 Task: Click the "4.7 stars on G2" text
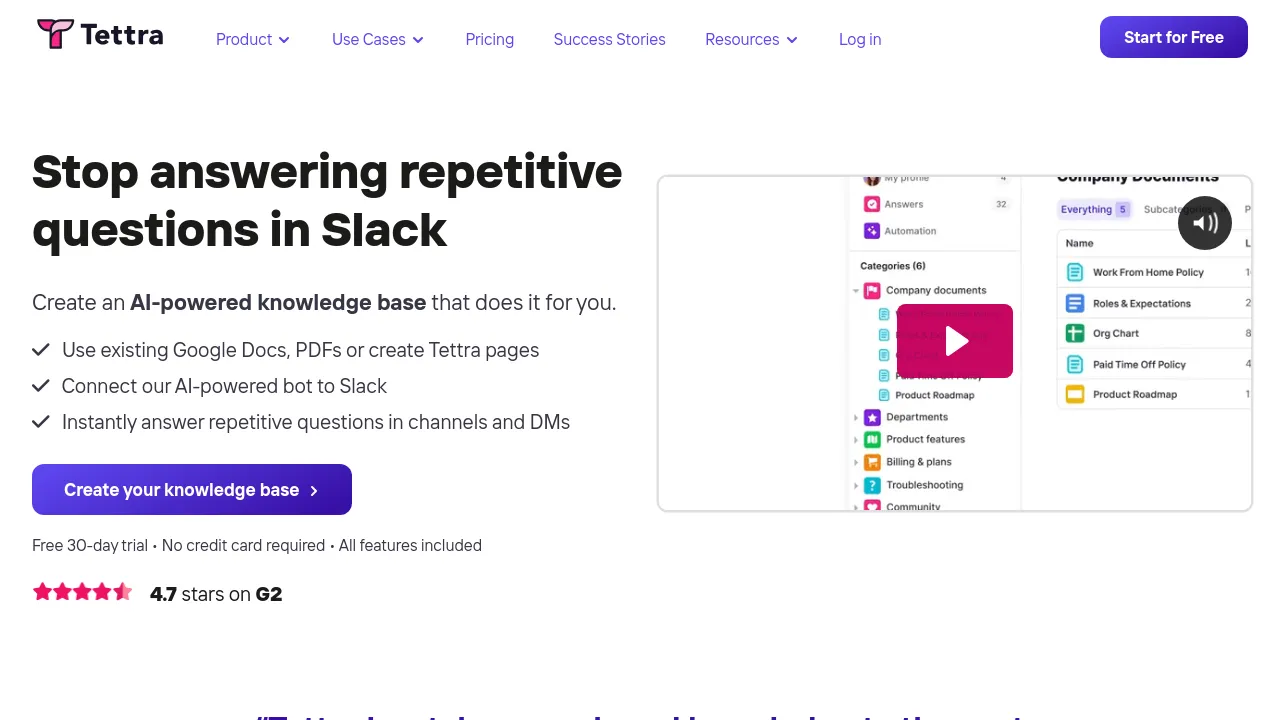coord(216,594)
